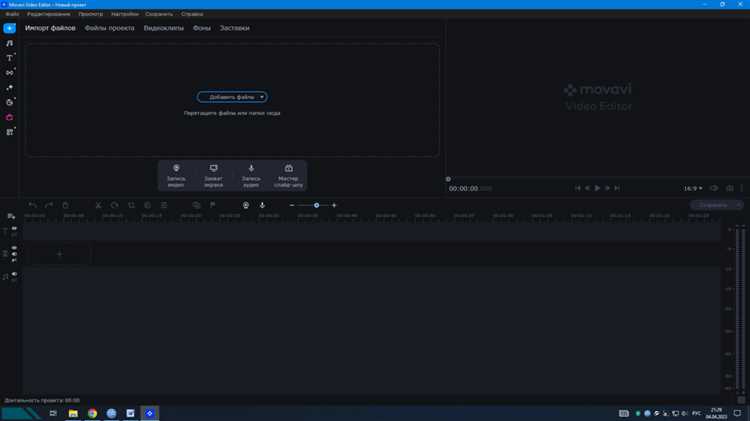Toggle visibility eye on title track
This screenshot has width=750, height=421.
(14, 228)
